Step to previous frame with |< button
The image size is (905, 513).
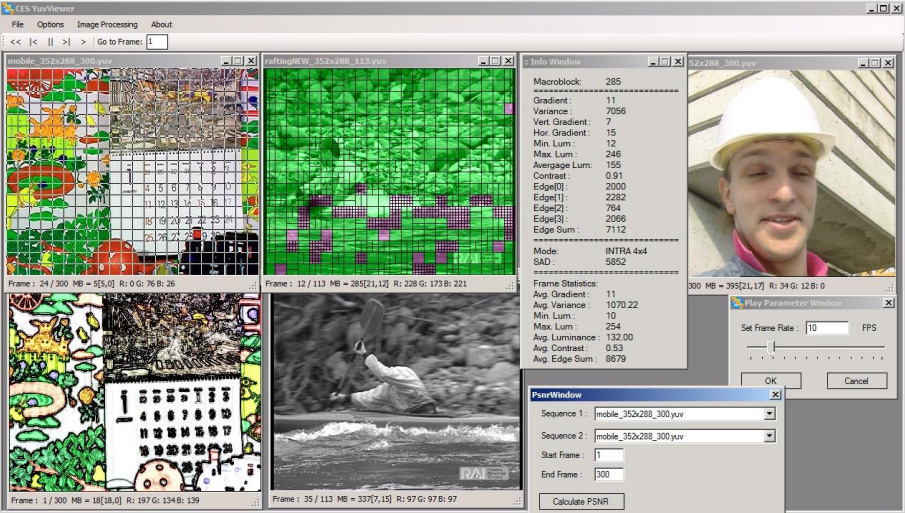(x=33, y=42)
